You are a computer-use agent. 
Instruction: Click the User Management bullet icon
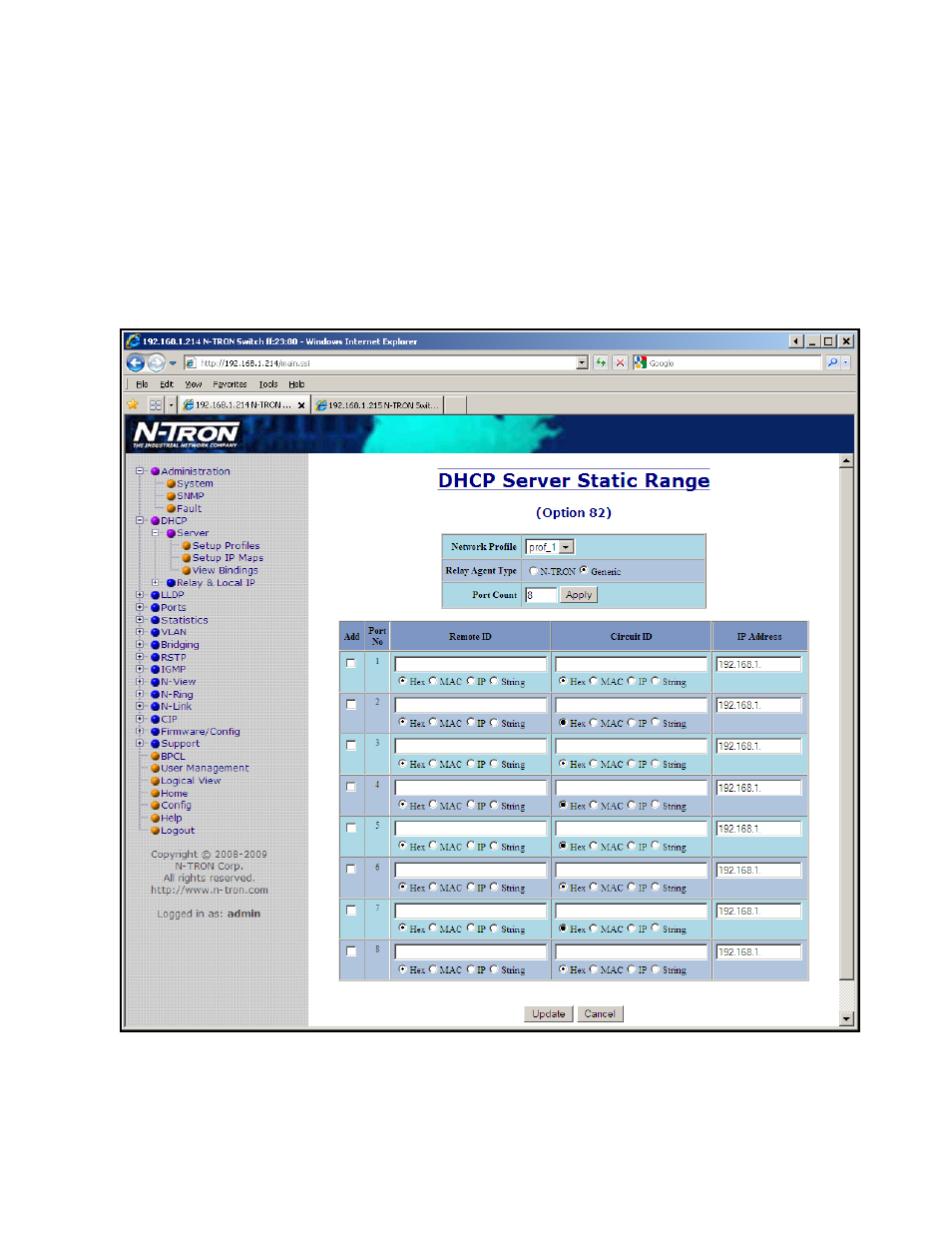click(156, 769)
